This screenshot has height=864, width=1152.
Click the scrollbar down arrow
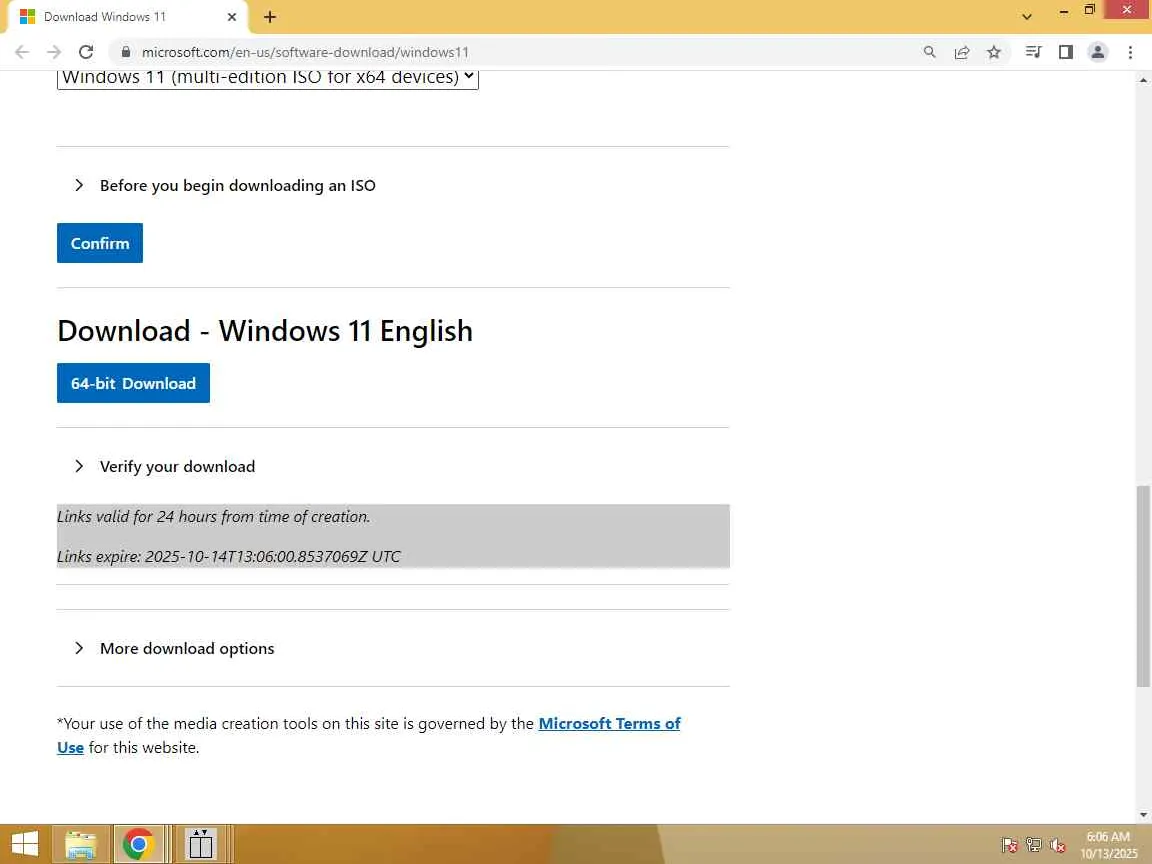click(1143, 815)
